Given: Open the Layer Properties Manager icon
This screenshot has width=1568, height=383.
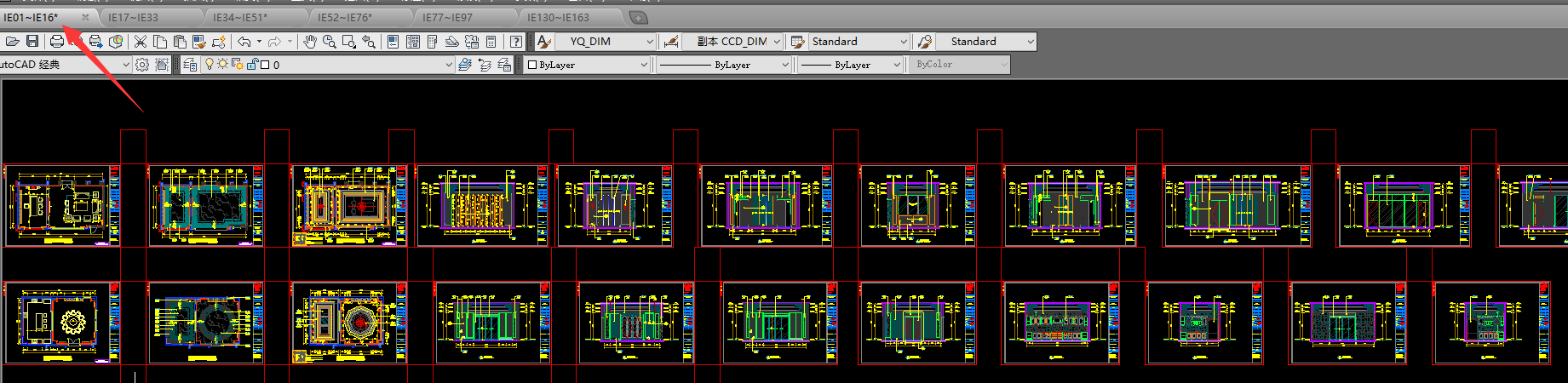Looking at the screenshot, I should pos(190,65).
